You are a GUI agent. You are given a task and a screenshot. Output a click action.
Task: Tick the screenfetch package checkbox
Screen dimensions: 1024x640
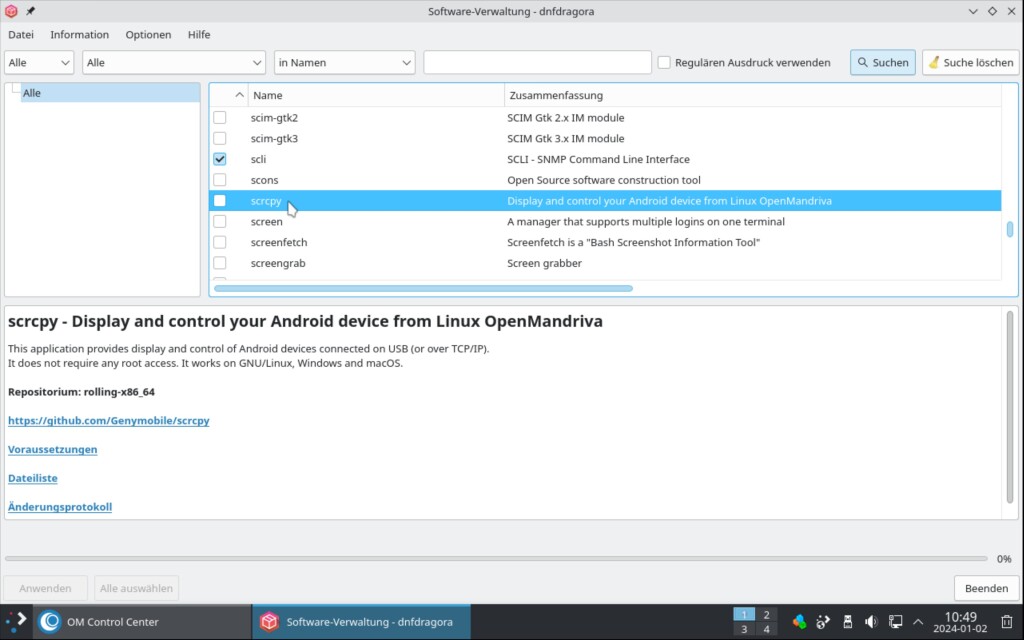[219, 242]
